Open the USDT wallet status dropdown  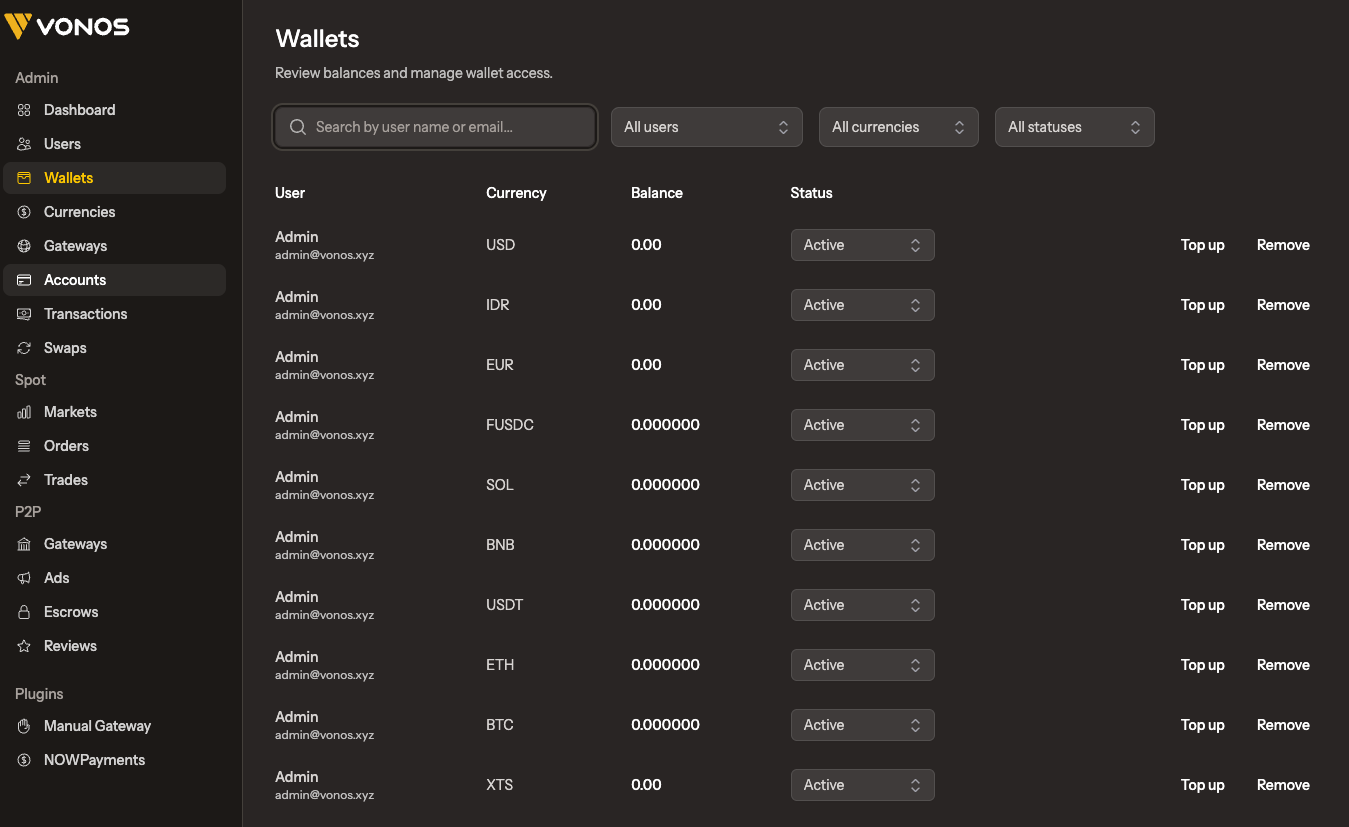pos(862,605)
